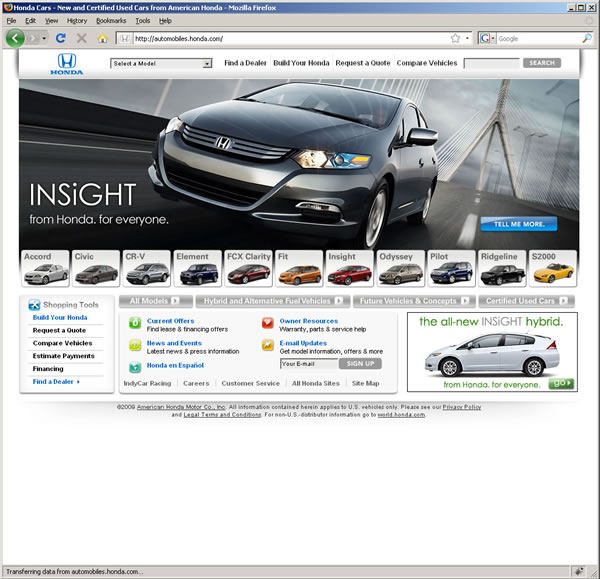The height and width of the screenshot is (579, 600).
Task: Expand the Google search engine selector
Action: tap(487, 38)
